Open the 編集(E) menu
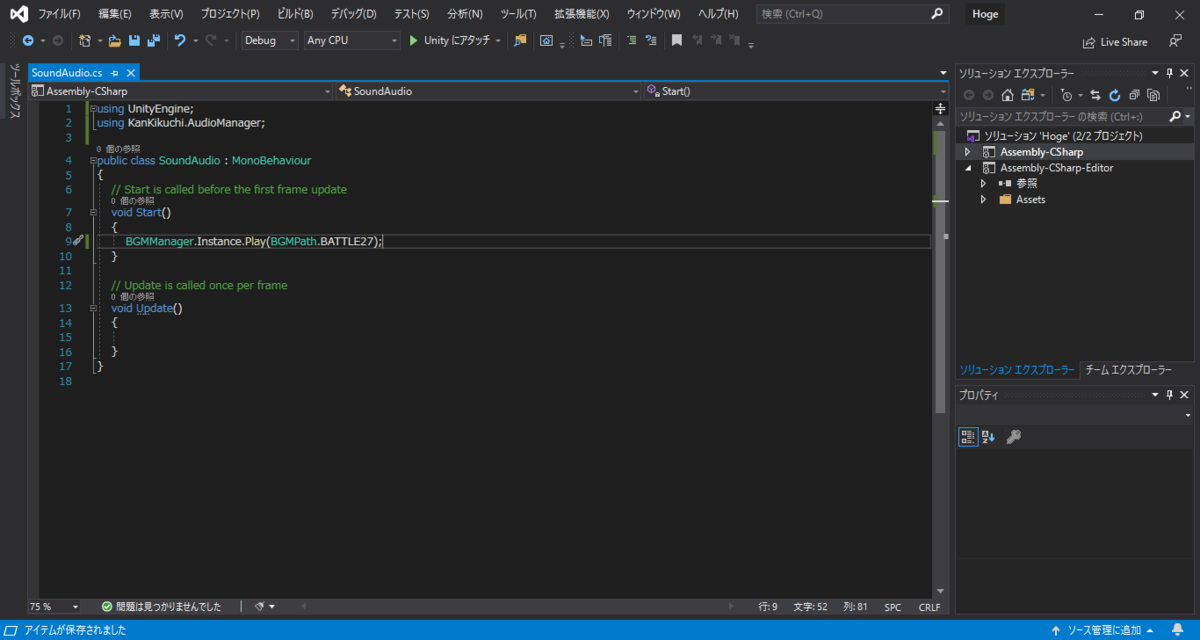1200x640 pixels. point(115,14)
